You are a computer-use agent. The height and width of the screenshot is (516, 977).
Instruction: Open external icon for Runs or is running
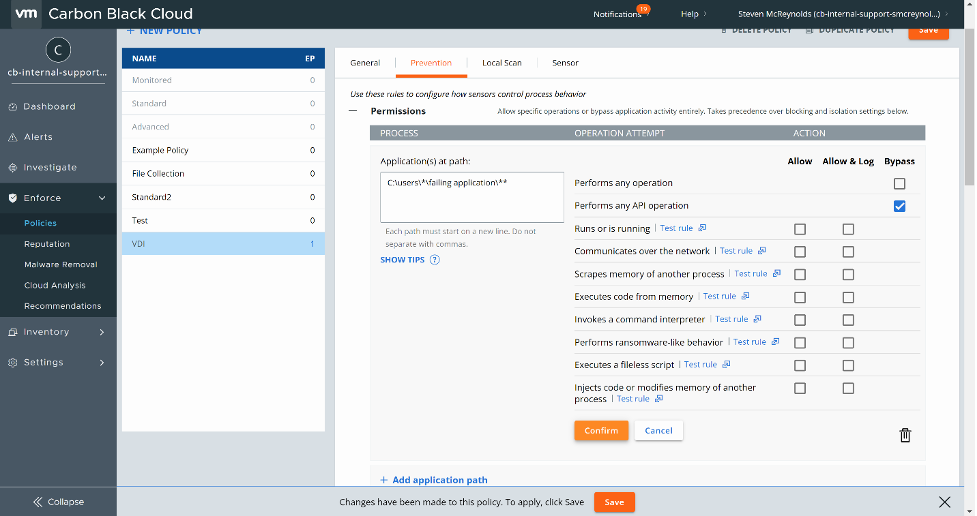(x=702, y=228)
